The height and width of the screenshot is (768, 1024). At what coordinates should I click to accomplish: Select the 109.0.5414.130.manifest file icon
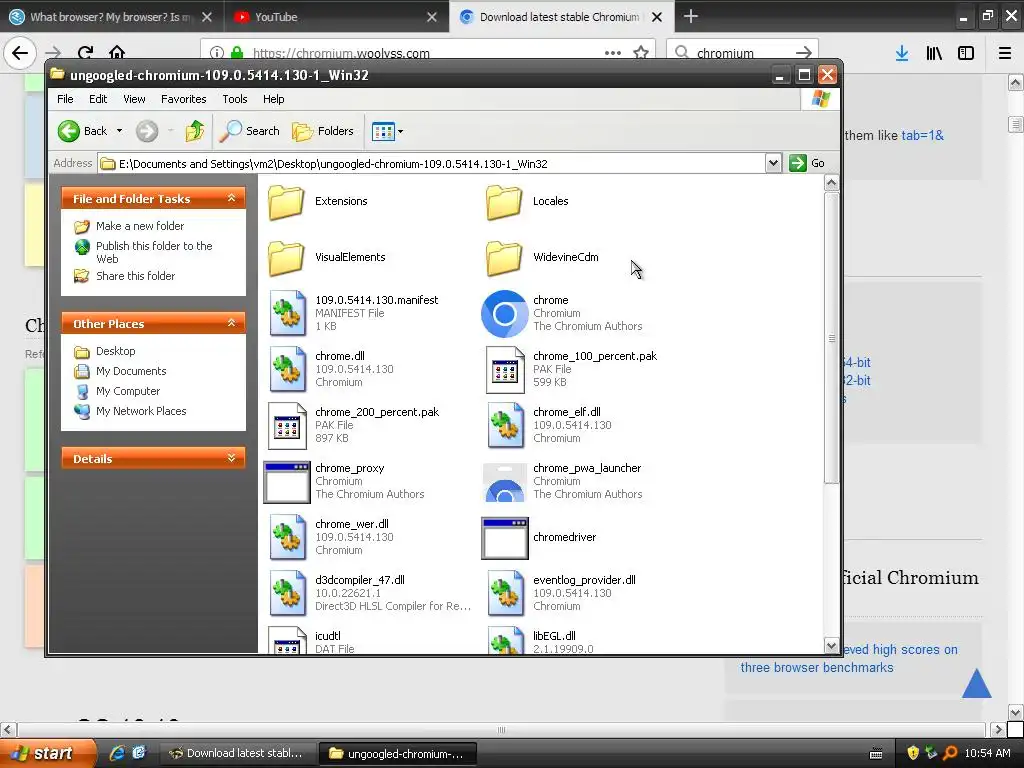287,313
